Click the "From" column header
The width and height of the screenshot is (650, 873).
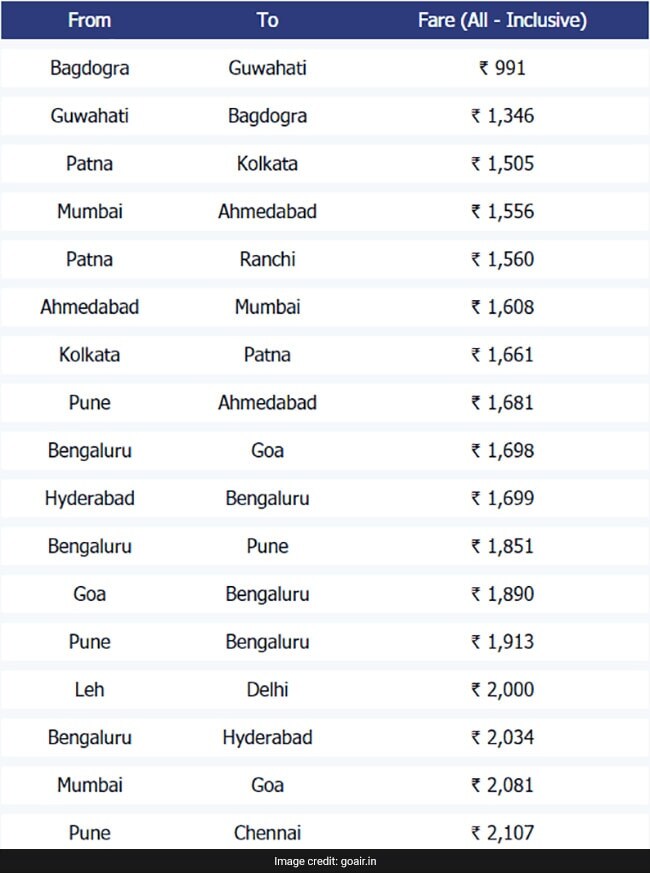coord(89,20)
